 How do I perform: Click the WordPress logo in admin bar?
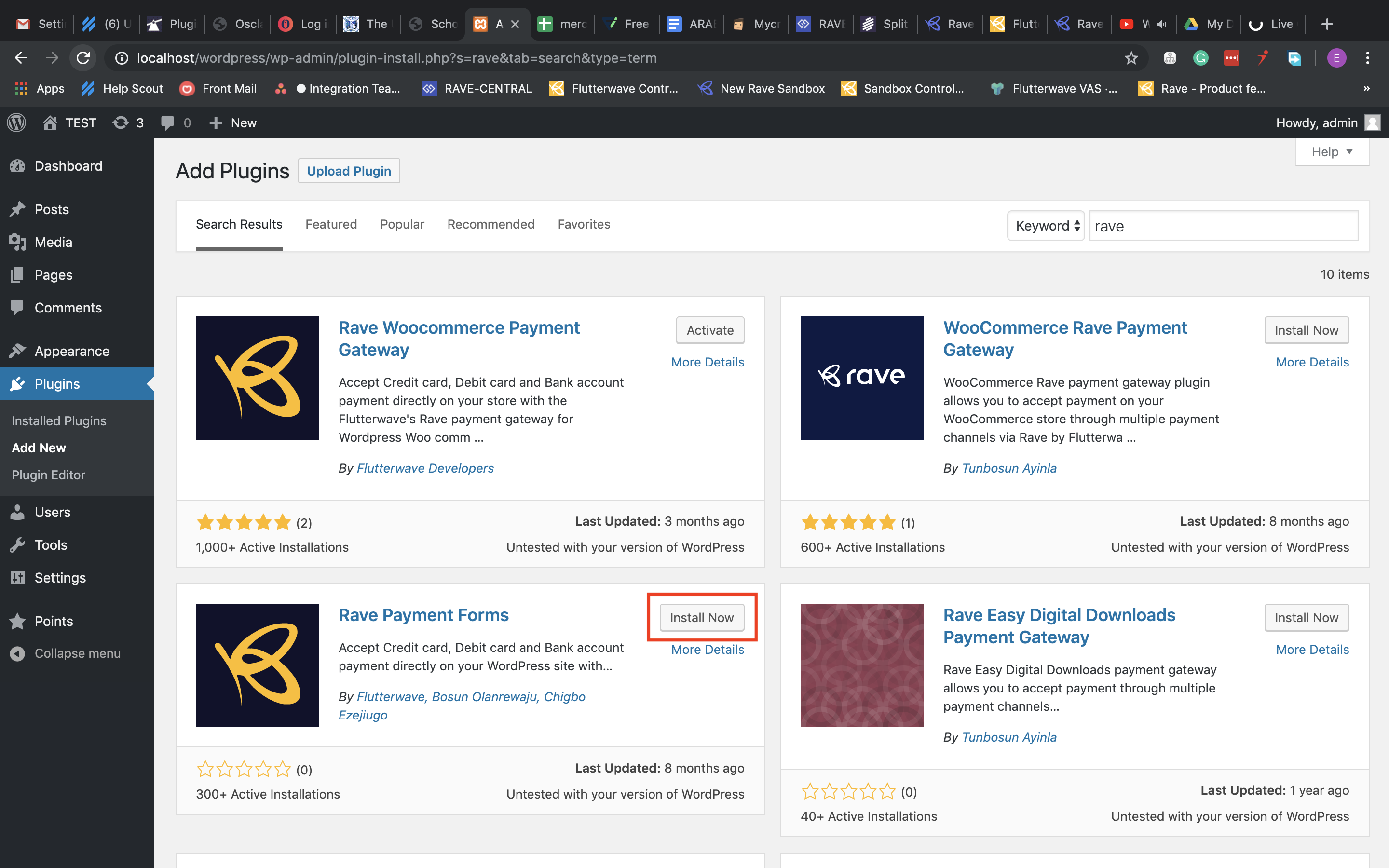click(x=17, y=123)
